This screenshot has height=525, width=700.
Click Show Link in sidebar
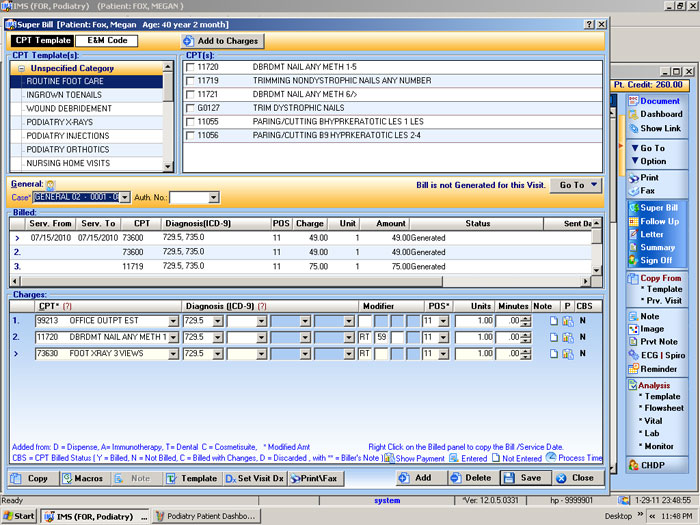point(654,129)
